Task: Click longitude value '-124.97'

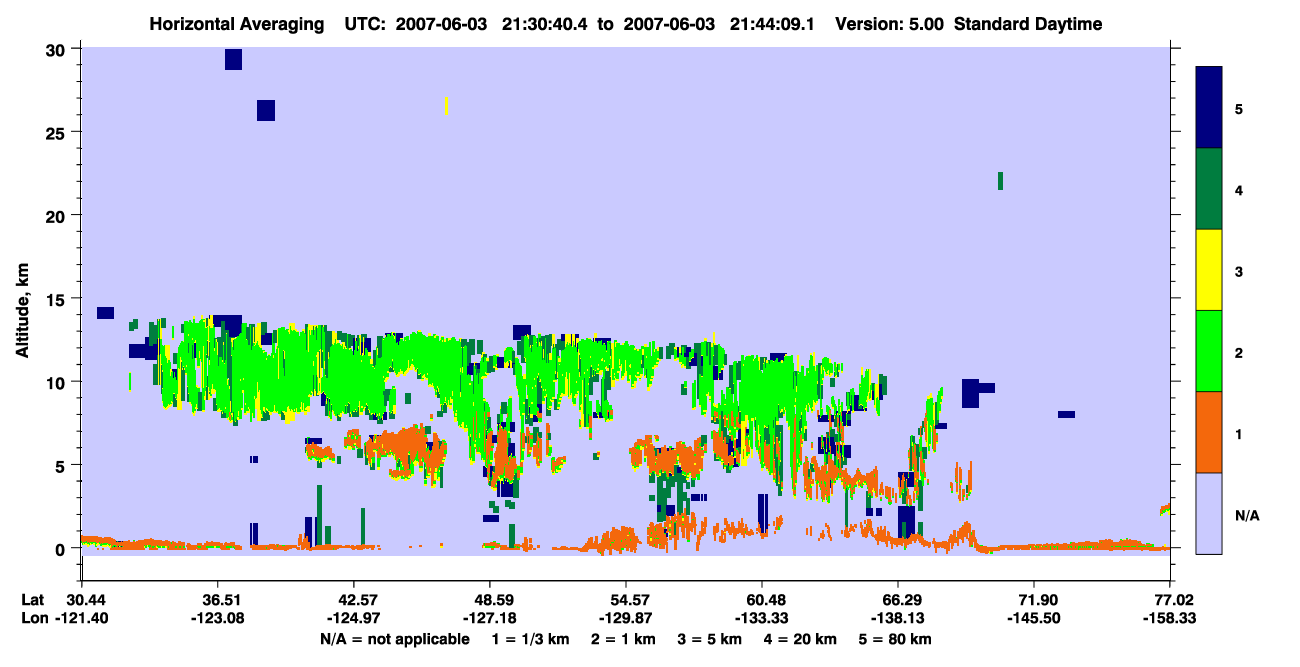Action: (353, 618)
